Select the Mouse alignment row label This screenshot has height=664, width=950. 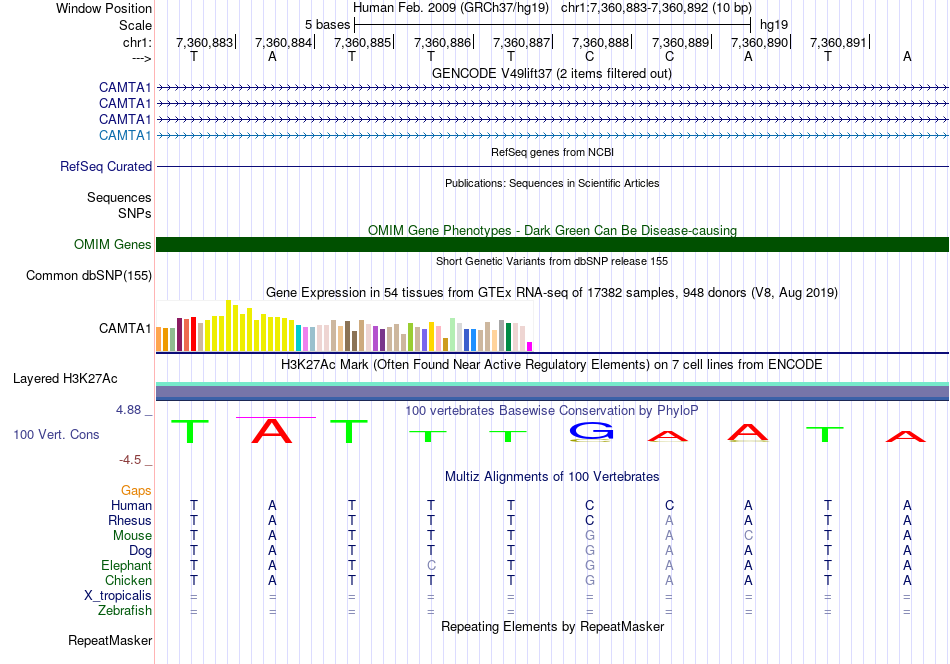coord(132,536)
